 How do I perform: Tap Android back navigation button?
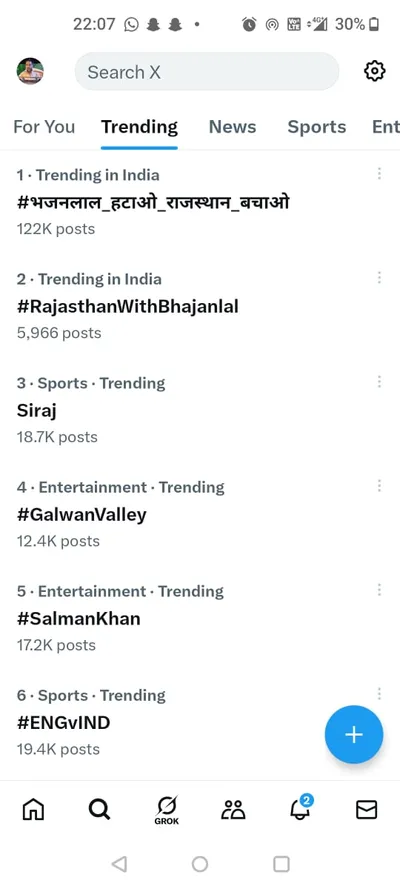tap(119, 863)
